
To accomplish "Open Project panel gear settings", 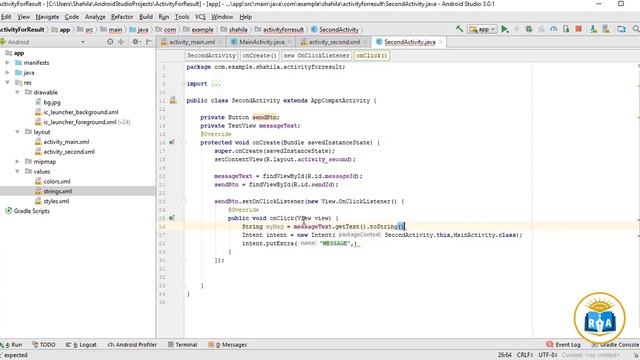I will (136, 42).
